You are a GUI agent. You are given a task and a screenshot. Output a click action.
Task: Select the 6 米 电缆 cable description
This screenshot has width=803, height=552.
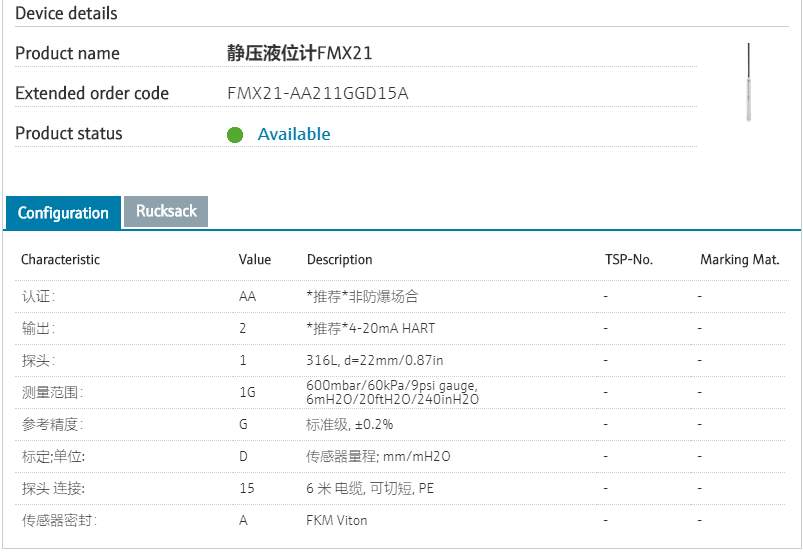point(371,488)
